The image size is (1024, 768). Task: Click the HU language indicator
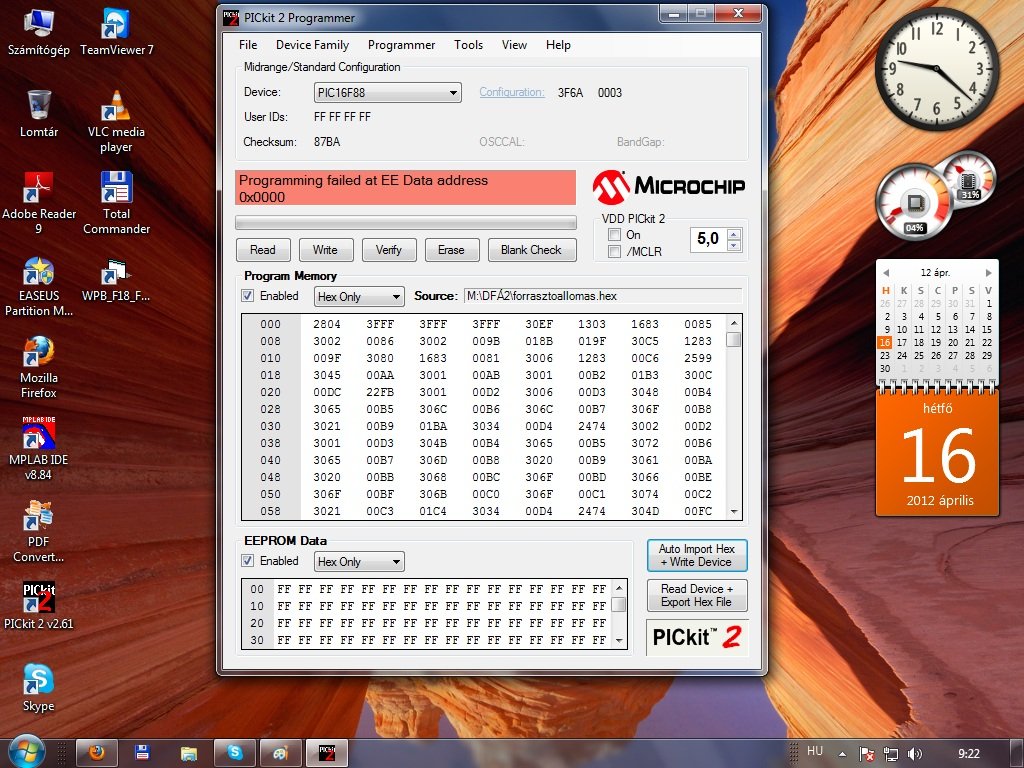815,751
